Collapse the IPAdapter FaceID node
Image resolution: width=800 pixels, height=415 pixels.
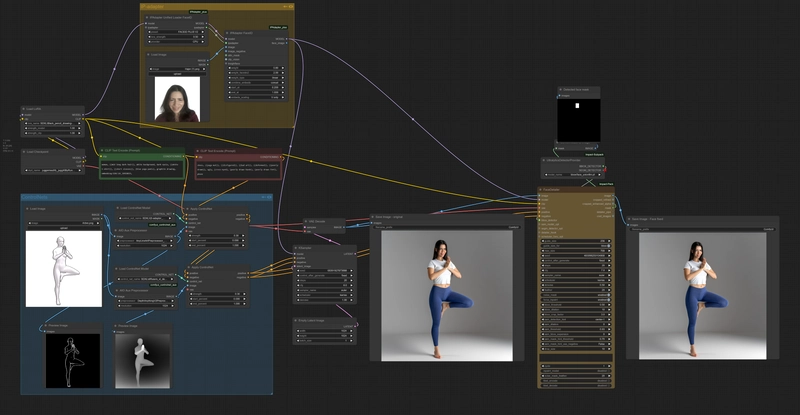point(227,33)
